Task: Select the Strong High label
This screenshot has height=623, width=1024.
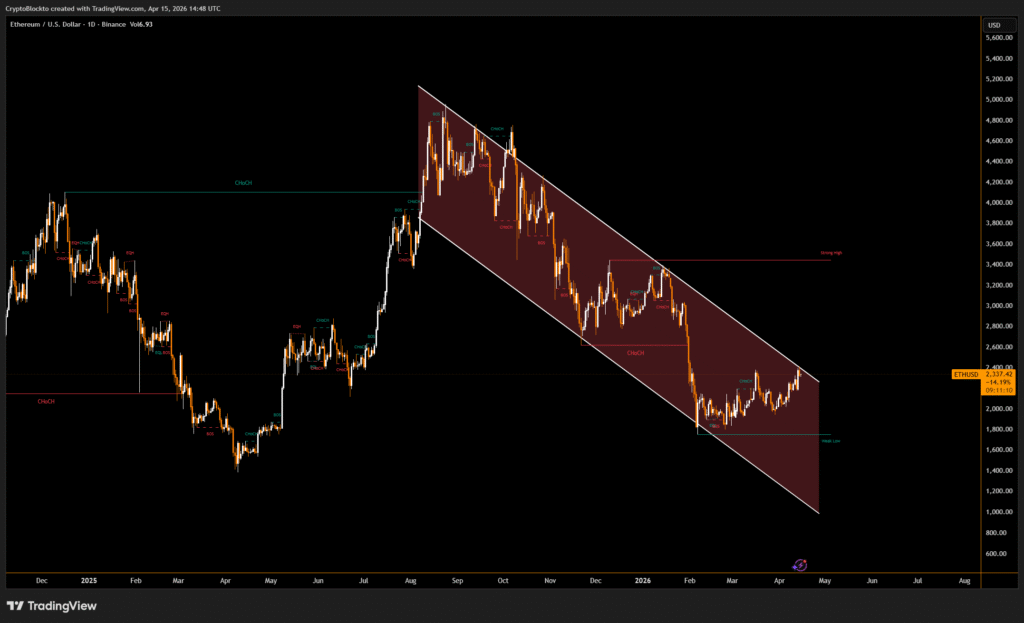Action: tap(831, 253)
